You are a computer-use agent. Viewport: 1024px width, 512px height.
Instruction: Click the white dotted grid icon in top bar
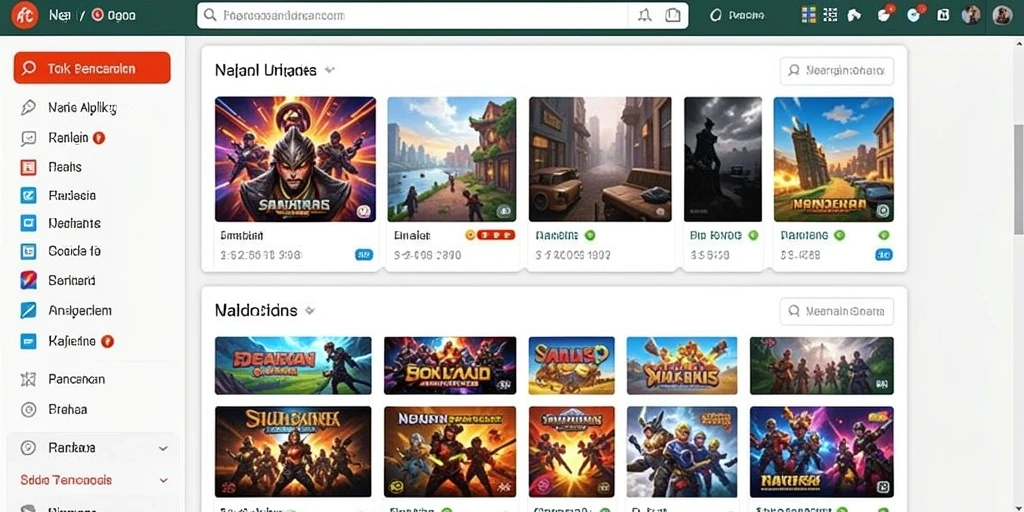point(830,15)
